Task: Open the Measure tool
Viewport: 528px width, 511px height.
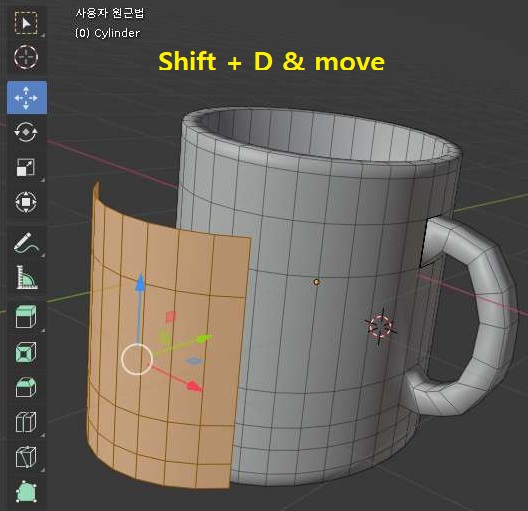Action: click(x=26, y=277)
